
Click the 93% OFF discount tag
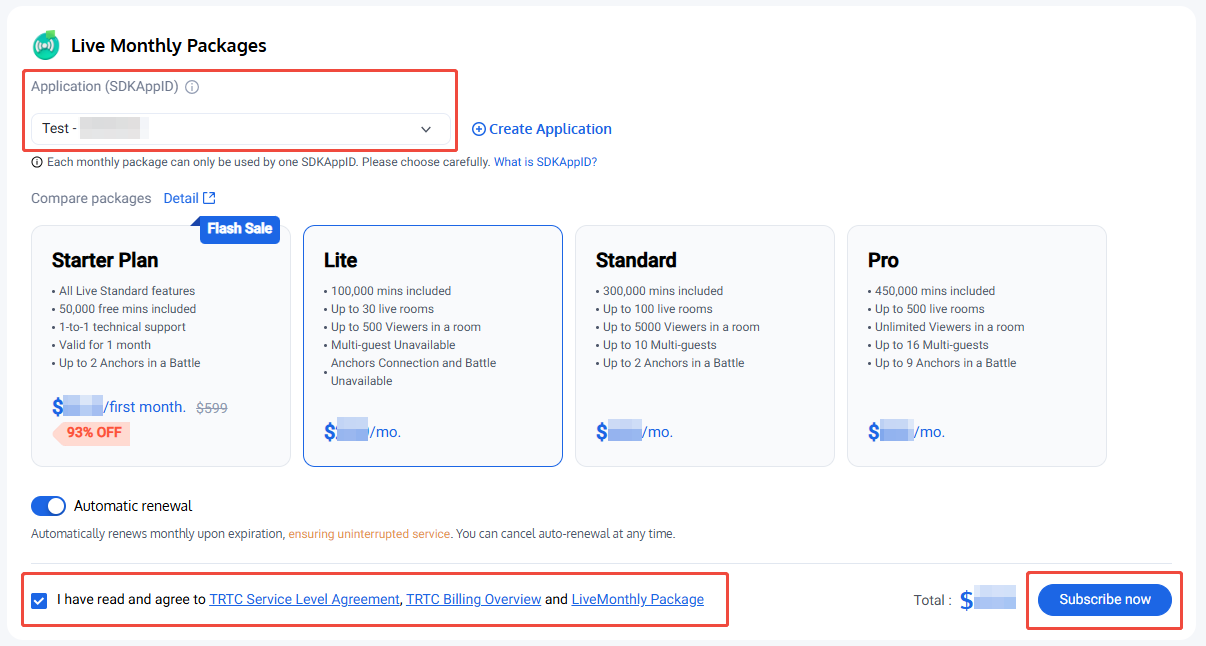pos(93,434)
